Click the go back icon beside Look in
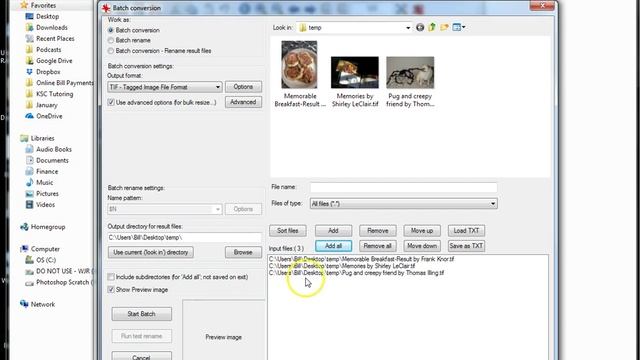 (420, 27)
